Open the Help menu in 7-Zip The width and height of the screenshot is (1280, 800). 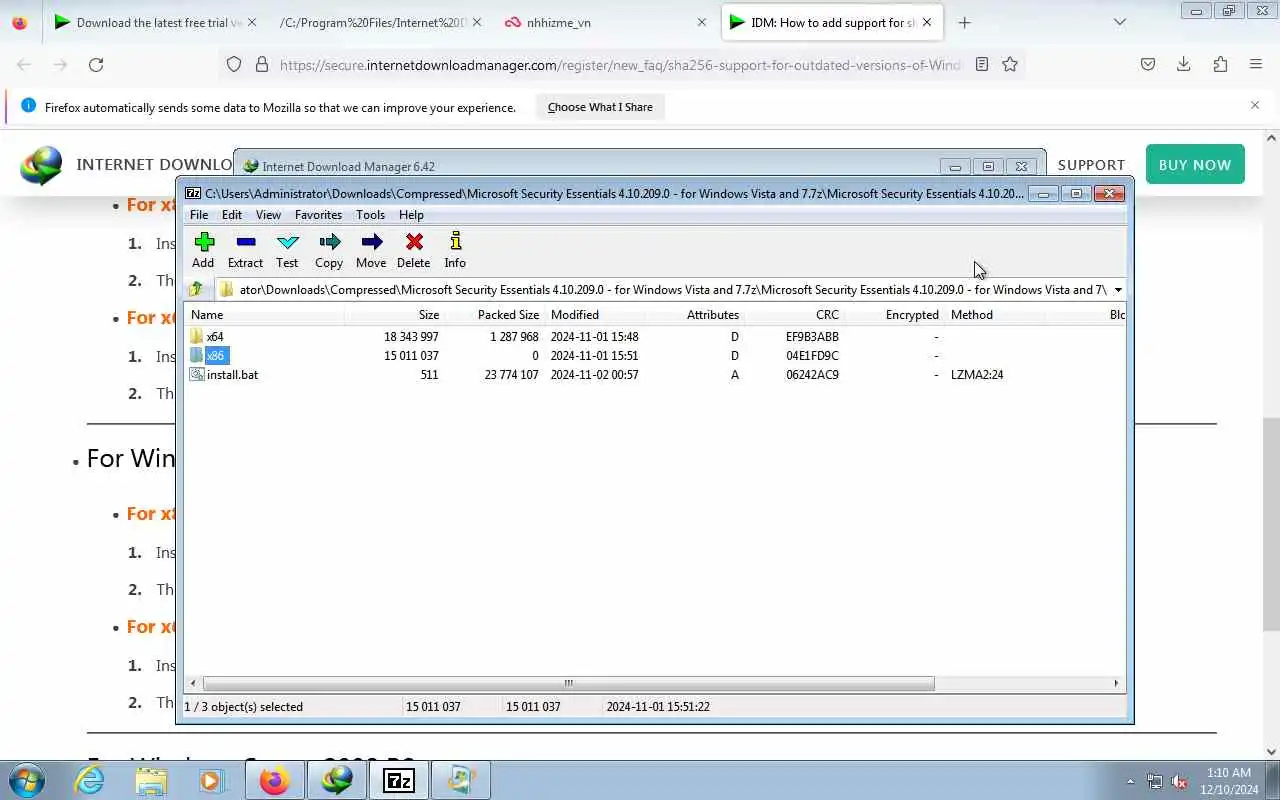(x=411, y=215)
